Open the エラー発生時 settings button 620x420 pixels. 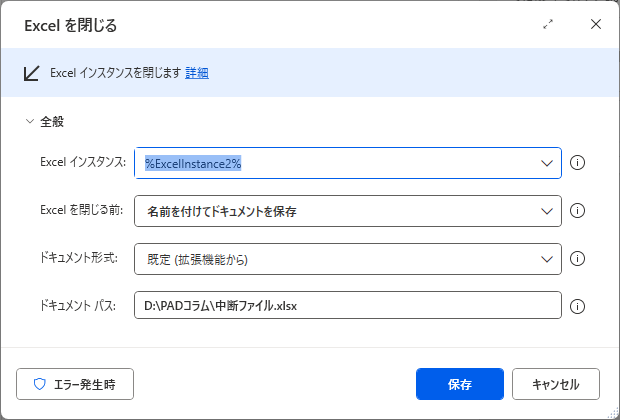pos(75,384)
